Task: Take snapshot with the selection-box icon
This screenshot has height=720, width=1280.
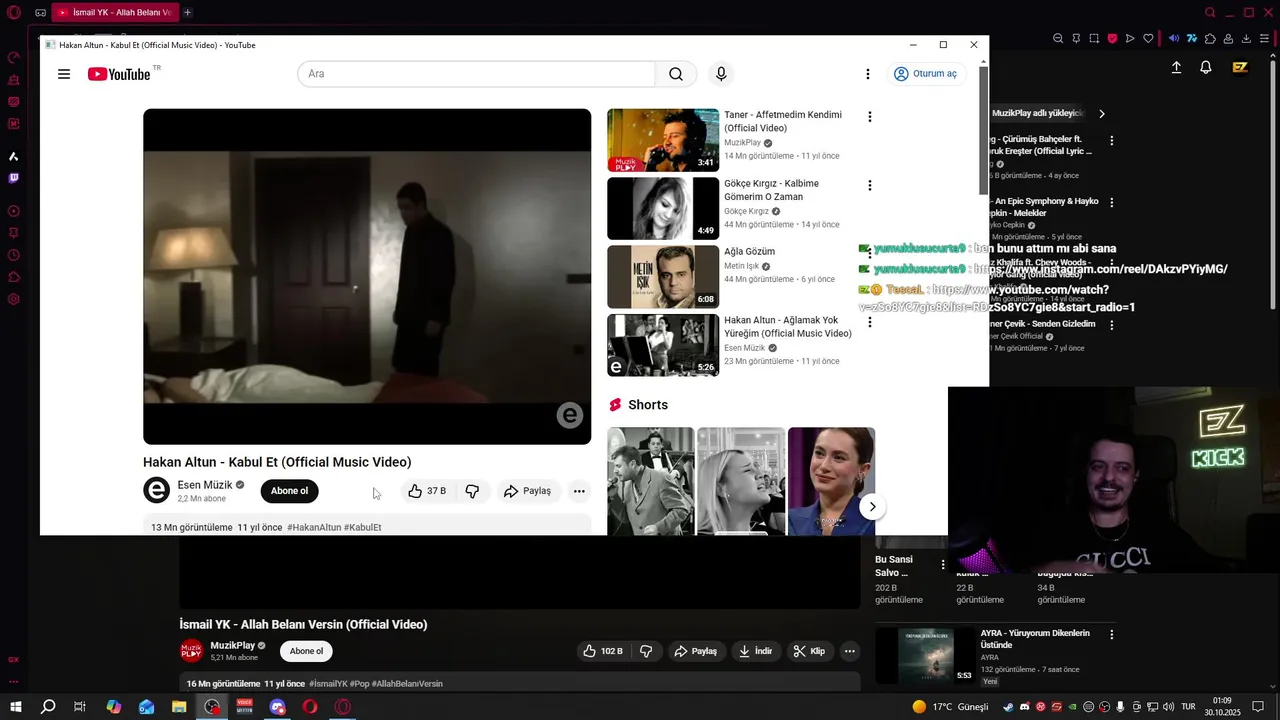Action: pos(1094,38)
